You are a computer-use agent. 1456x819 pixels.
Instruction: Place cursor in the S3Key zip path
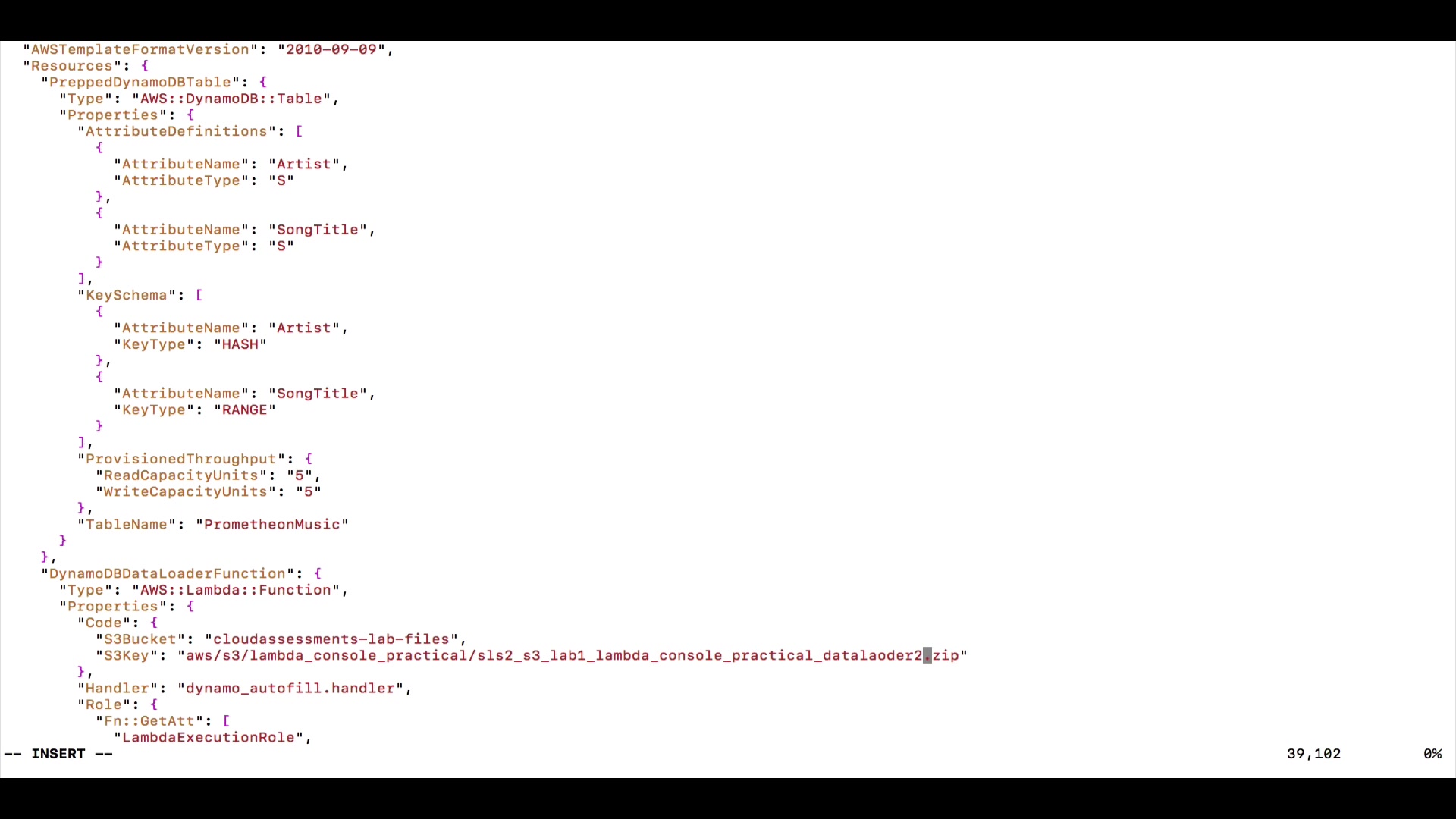[572, 655]
